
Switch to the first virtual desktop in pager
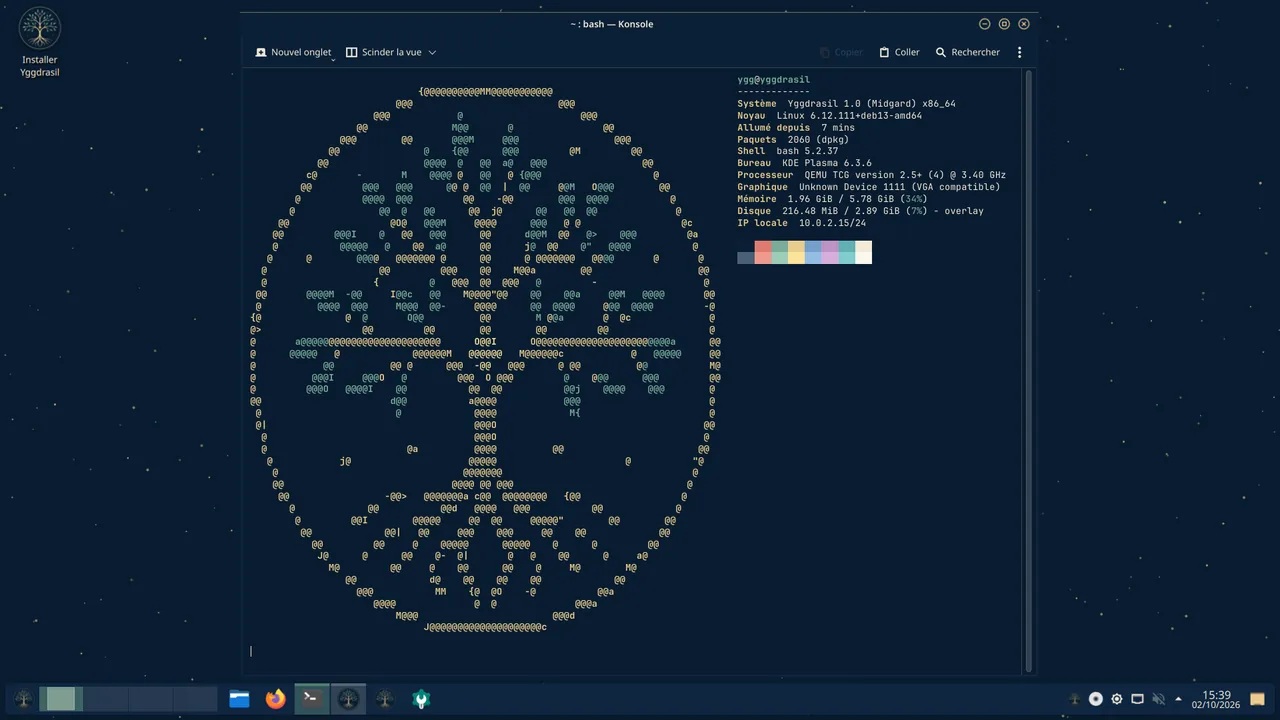pyautogui.click(x=61, y=699)
